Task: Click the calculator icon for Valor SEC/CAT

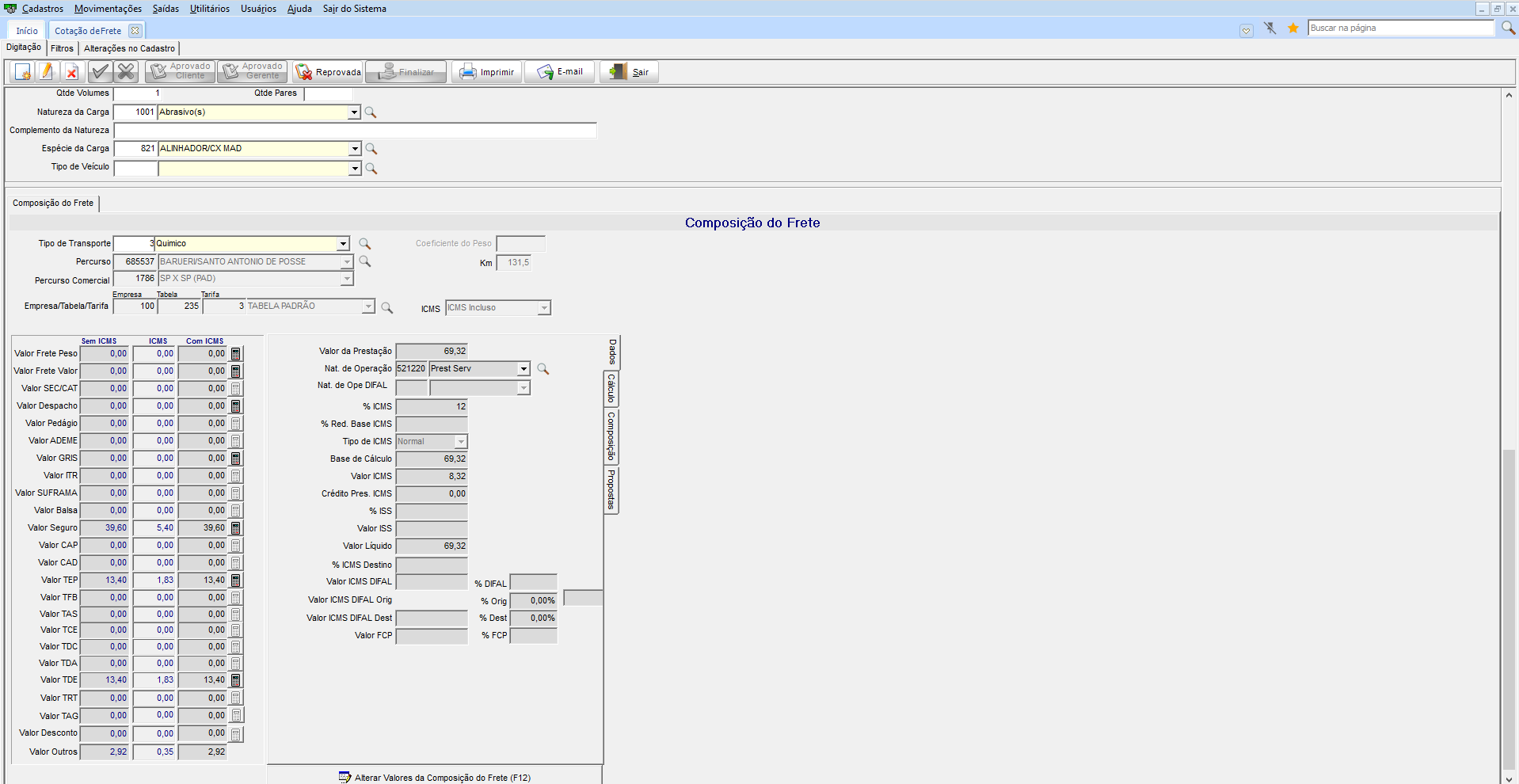Action: (236, 389)
